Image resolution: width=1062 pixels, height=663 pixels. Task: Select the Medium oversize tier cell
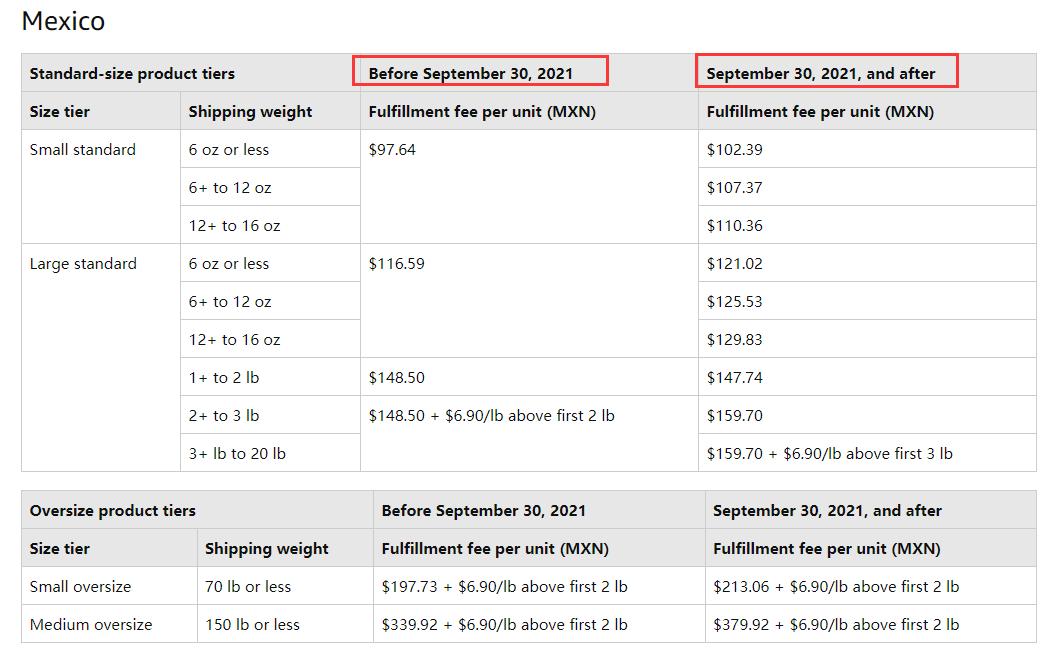click(91, 625)
